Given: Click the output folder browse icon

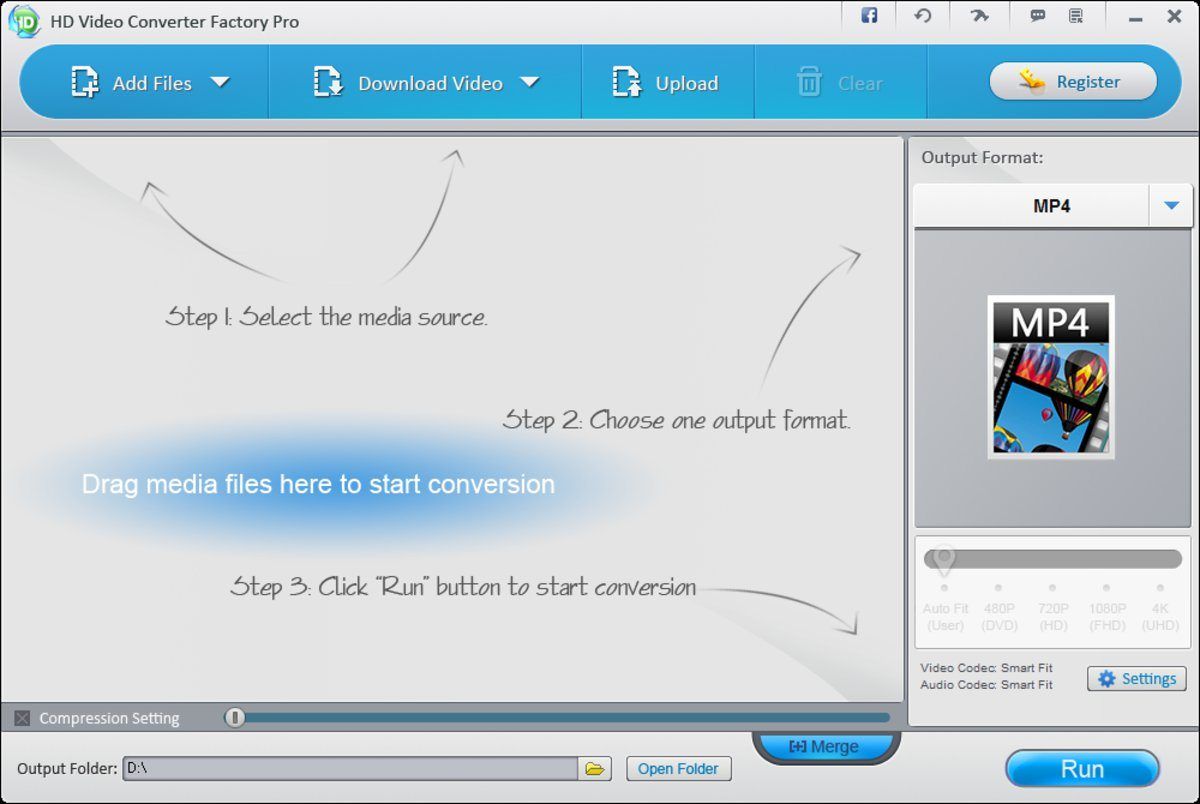Looking at the screenshot, I should pyautogui.click(x=594, y=768).
